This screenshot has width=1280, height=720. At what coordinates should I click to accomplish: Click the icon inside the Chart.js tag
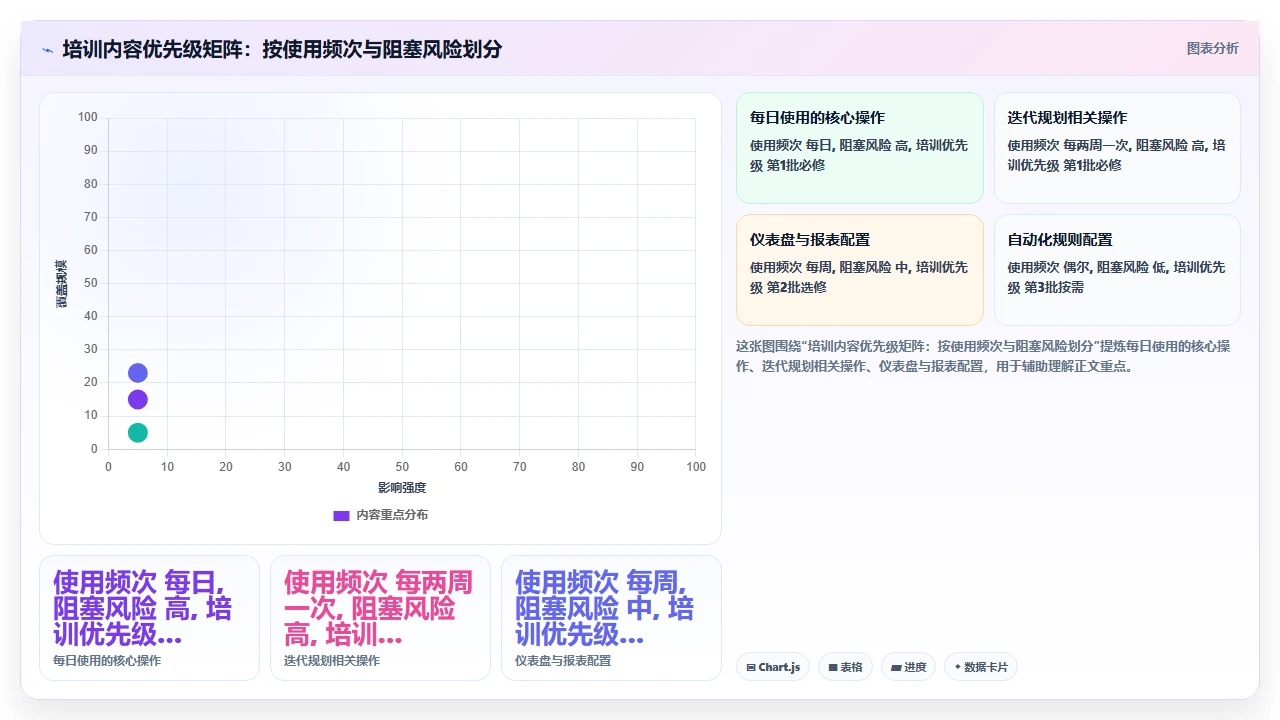pos(751,667)
